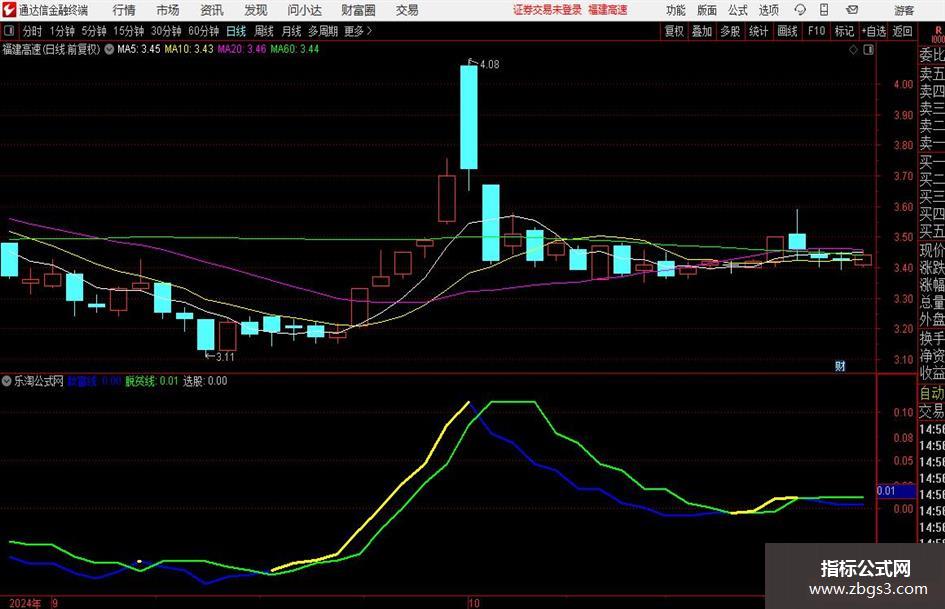Click the red R 1000 icon
This screenshot has width=945, height=609.
pos(938,35)
